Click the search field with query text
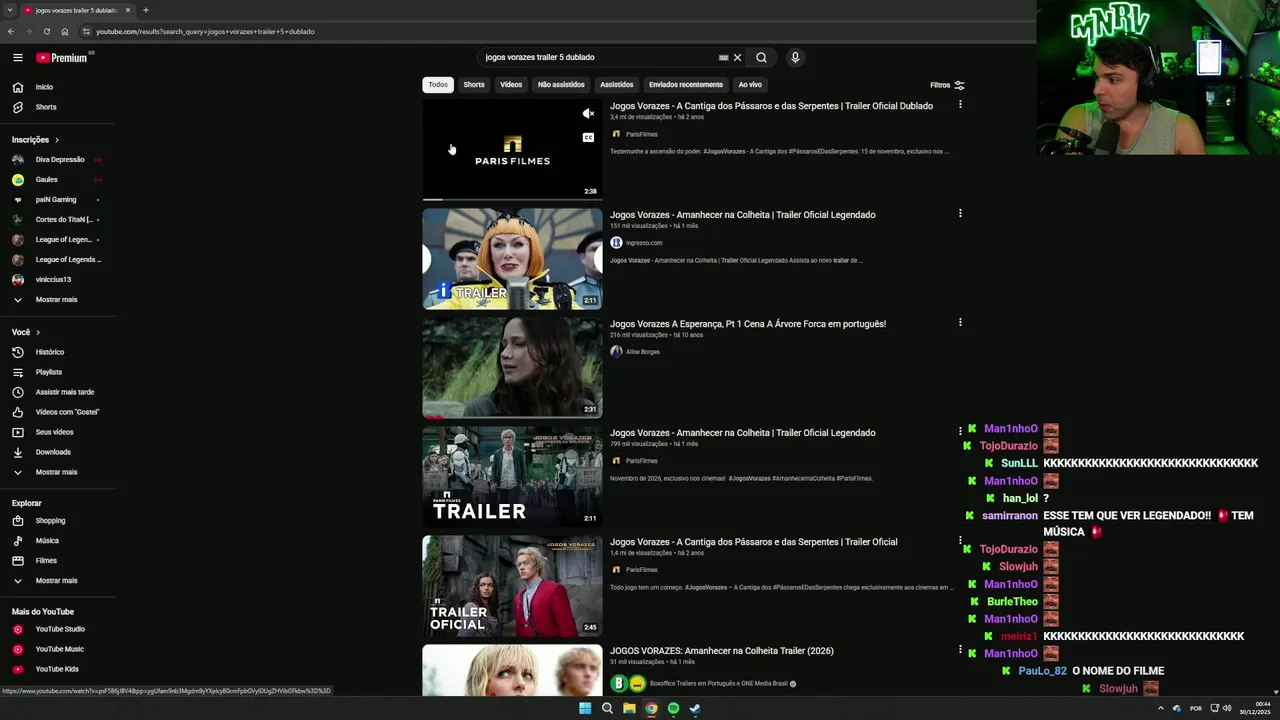The width and height of the screenshot is (1280, 720). tap(598, 58)
